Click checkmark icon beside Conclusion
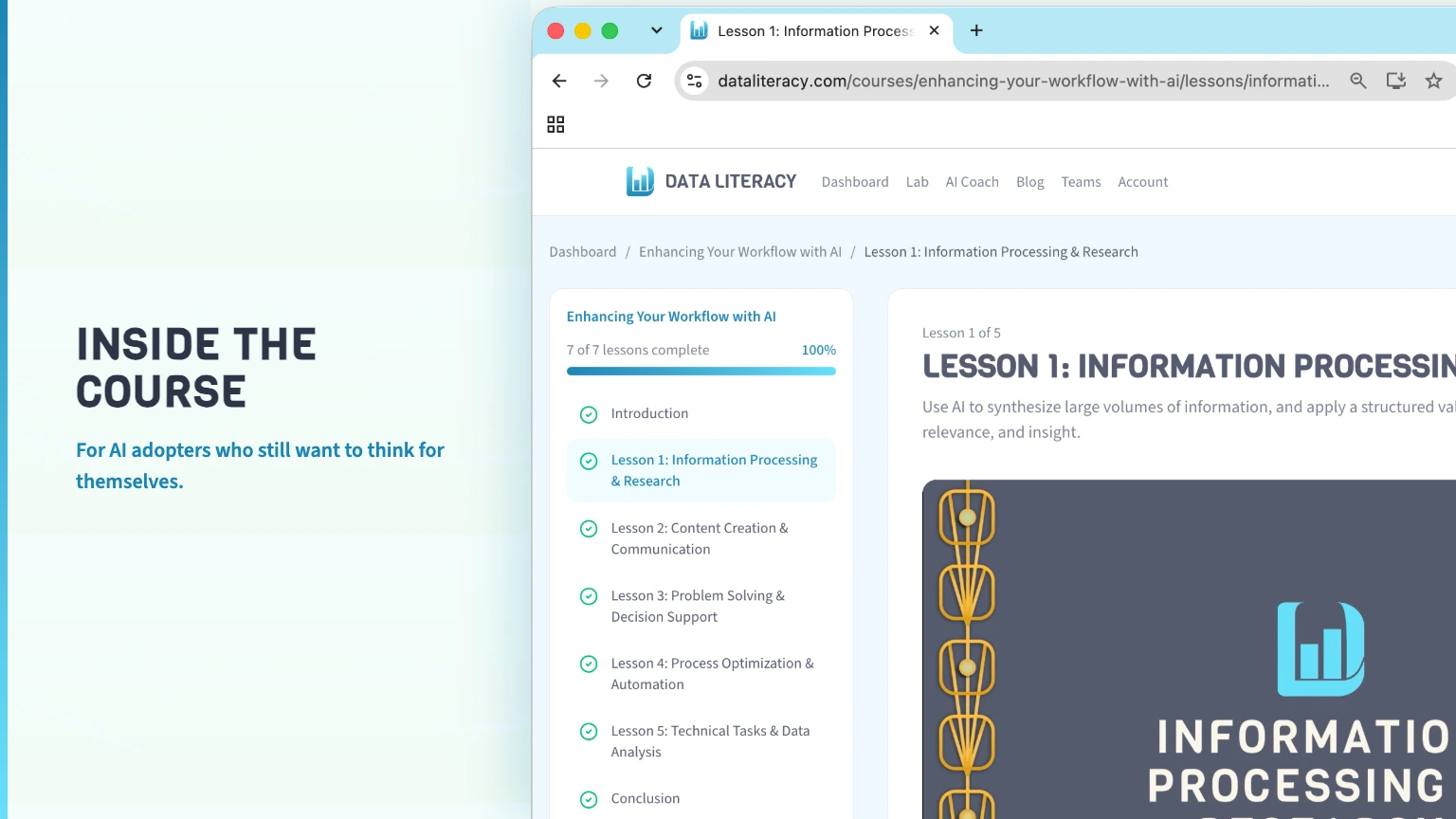The height and width of the screenshot is (819, 1456). [589, 799]
